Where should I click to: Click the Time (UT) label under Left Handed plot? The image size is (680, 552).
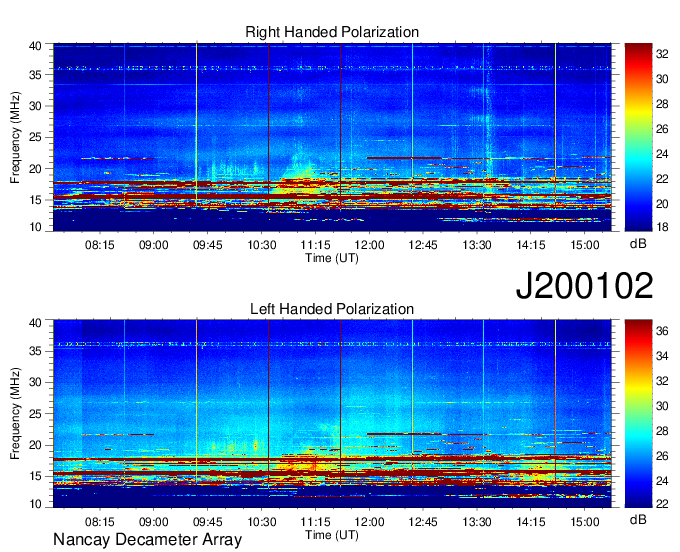(x=332, y=535)
